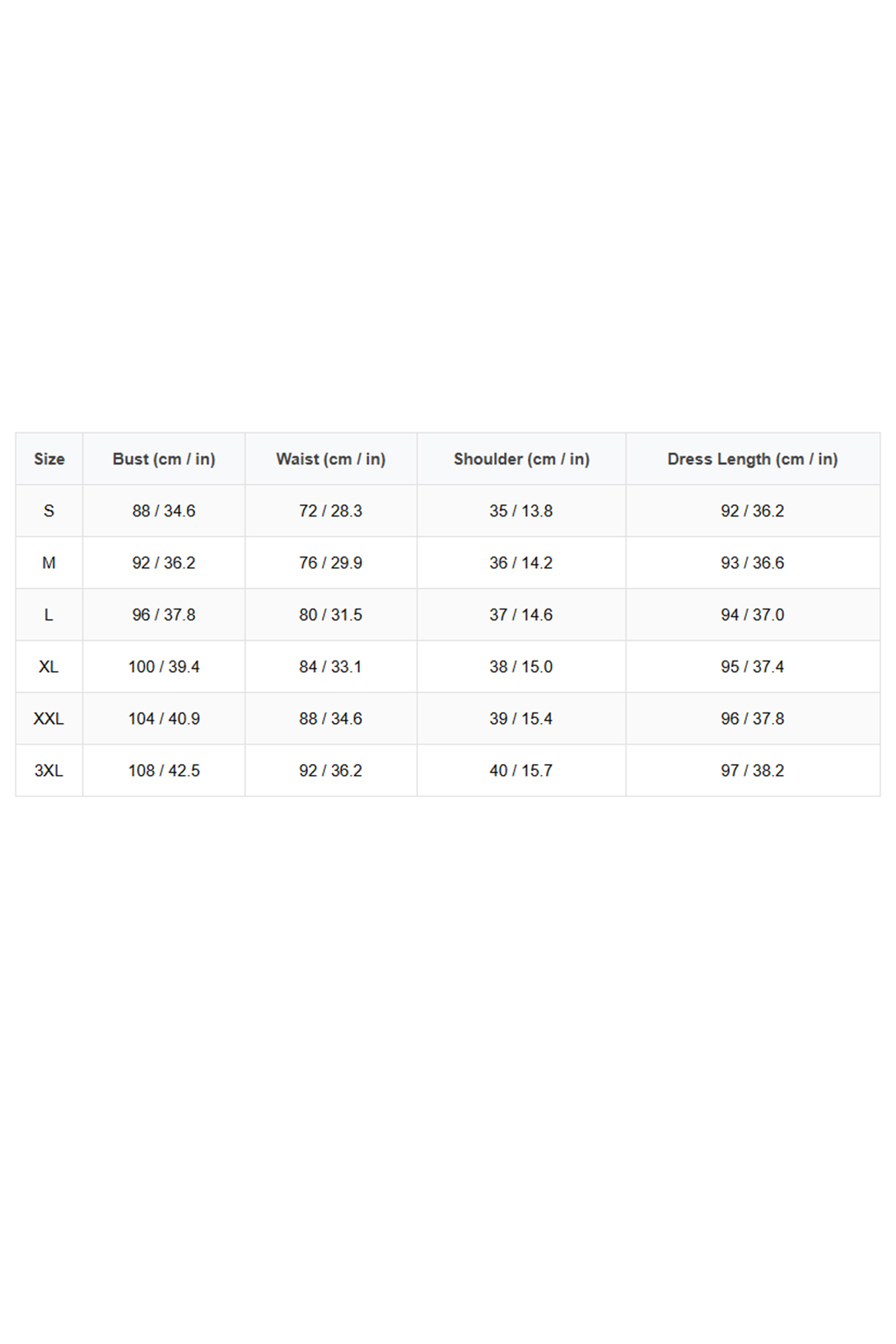Click the 40 / 15.7 shoulder cell
This screenshot has width=896, height=1344.
point(521,770)
